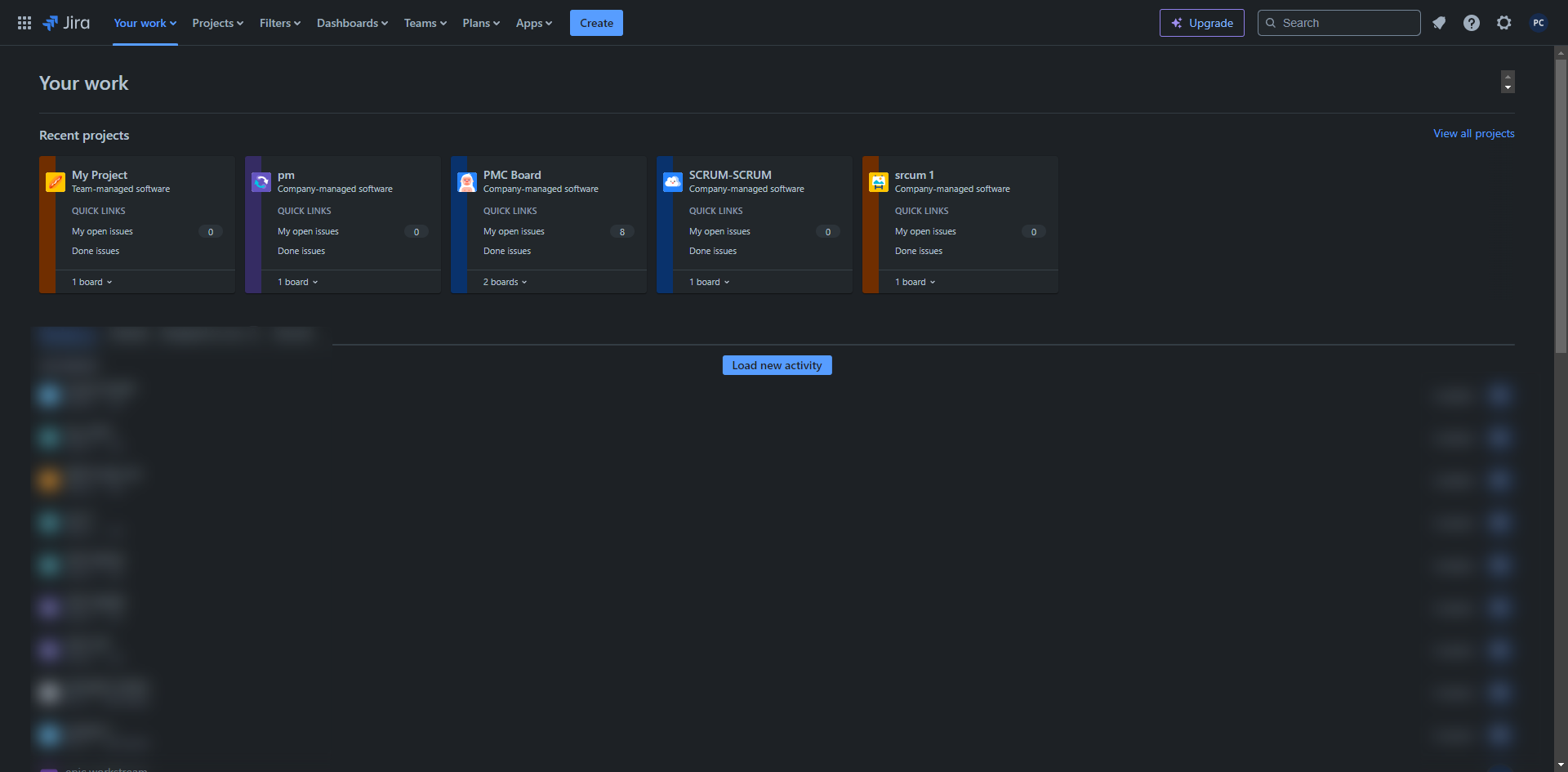The height and width of the screenshot is (772, 1568).
Task: Click the Upgrade button
Action: (x=1202, y=23)
